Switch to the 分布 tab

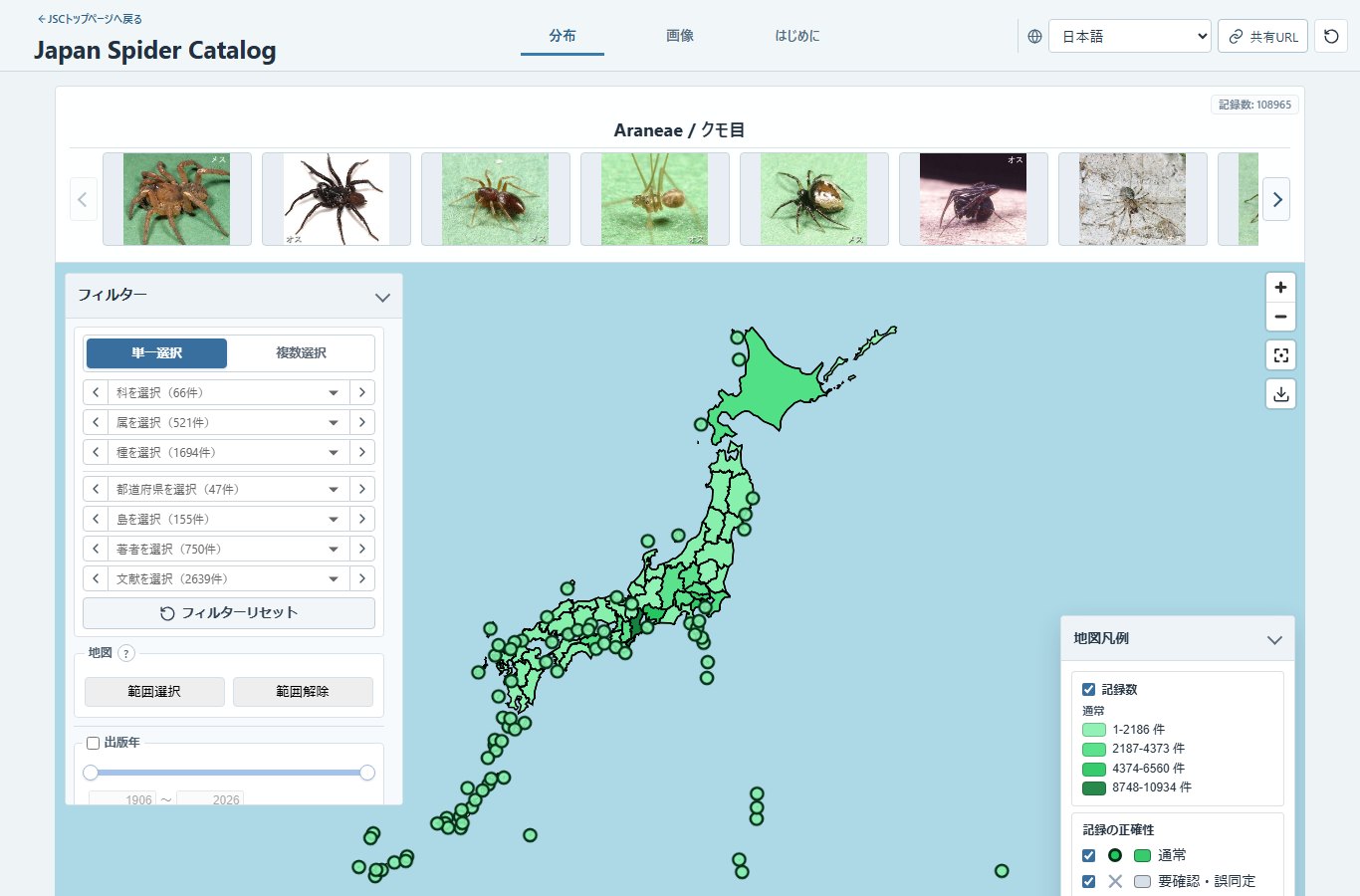pyautogui.click(x=563, y=36)
